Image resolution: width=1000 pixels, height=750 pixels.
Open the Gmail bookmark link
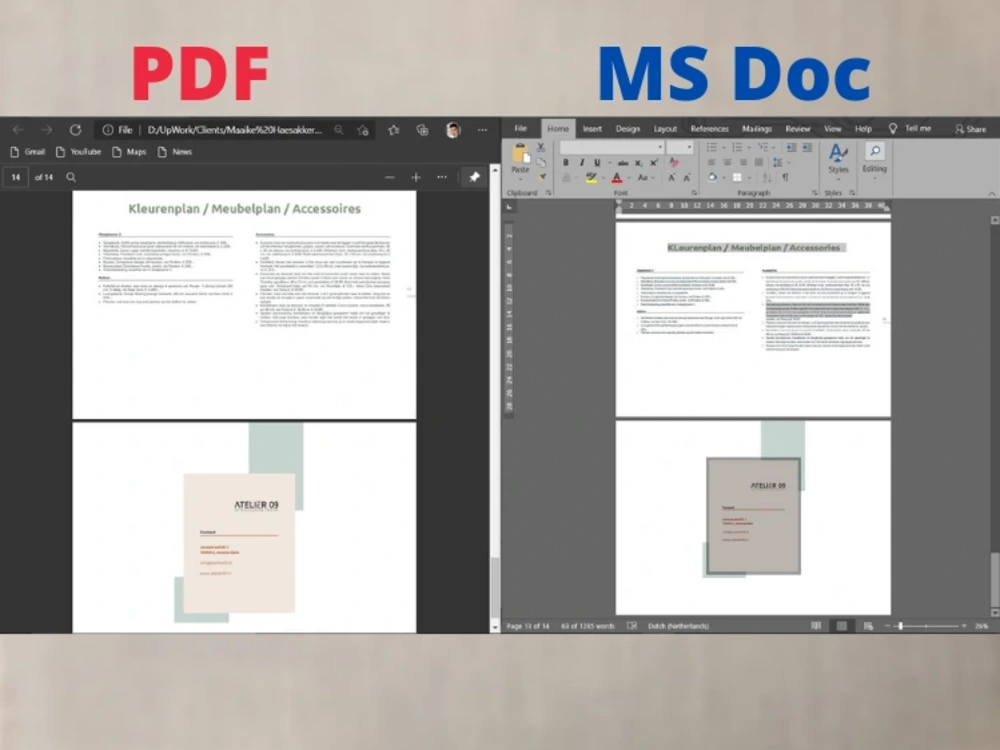pyautogui.click(x=28, y=152)
